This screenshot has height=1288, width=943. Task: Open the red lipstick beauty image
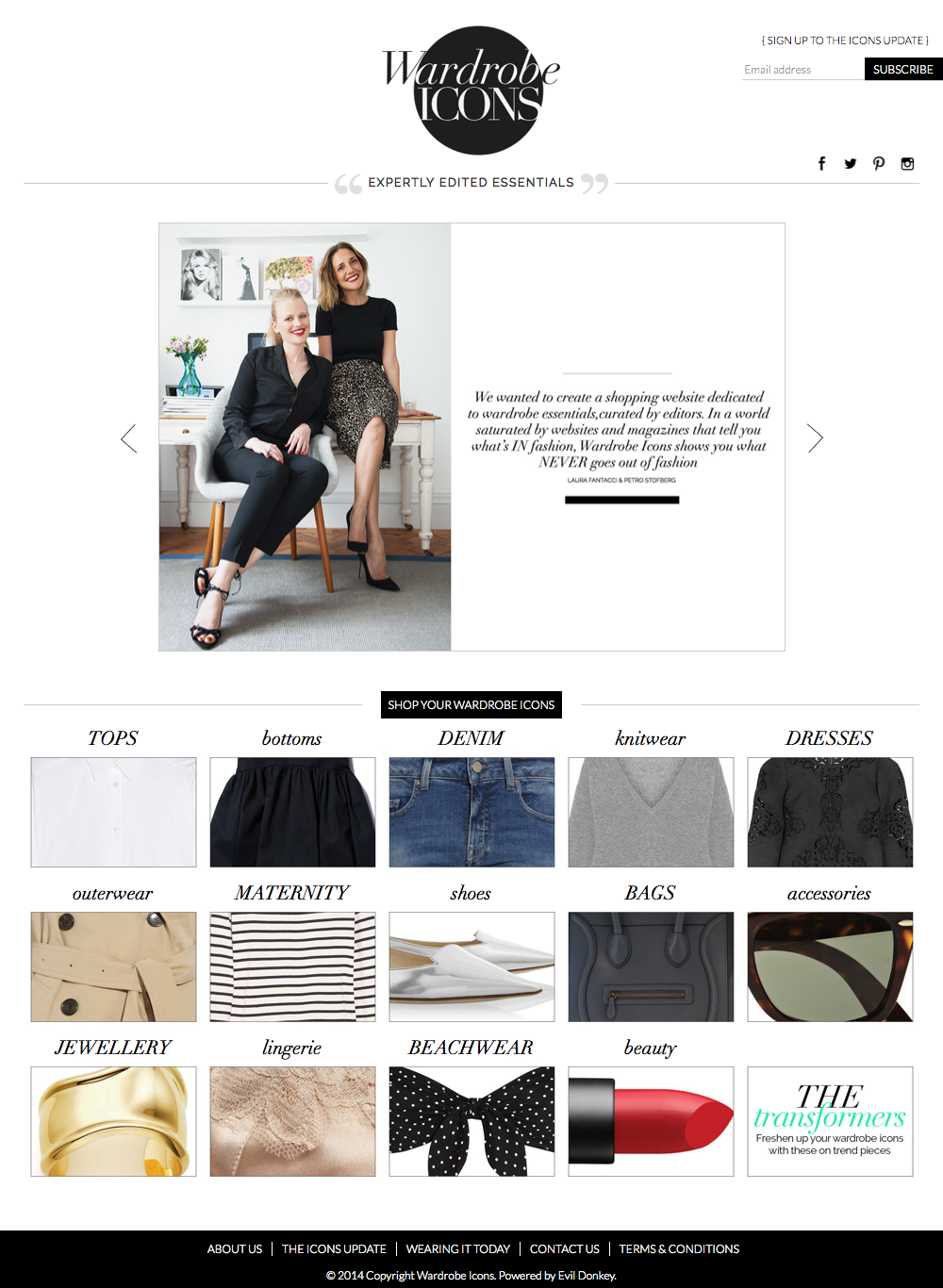pyautogui.click(x=651, y=1121)
